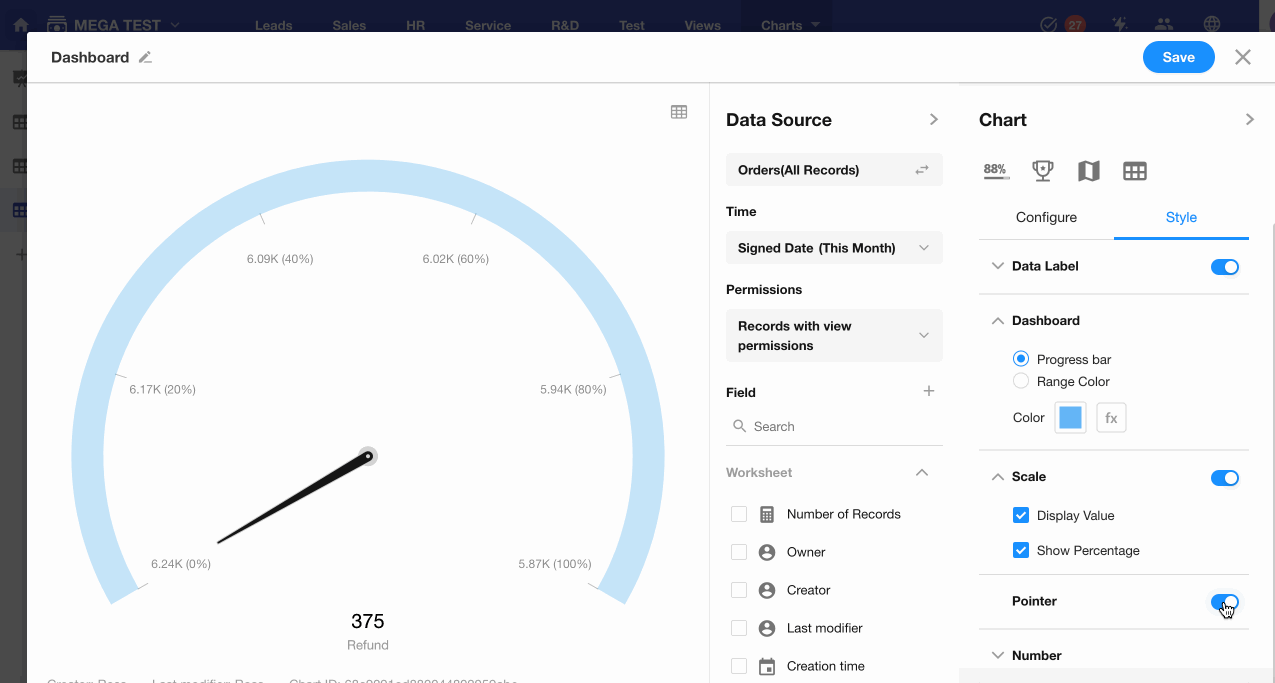Switch data source using the swap arrows icon
The height and width of the screenshot is (683, 1275).
pos(922,170)
